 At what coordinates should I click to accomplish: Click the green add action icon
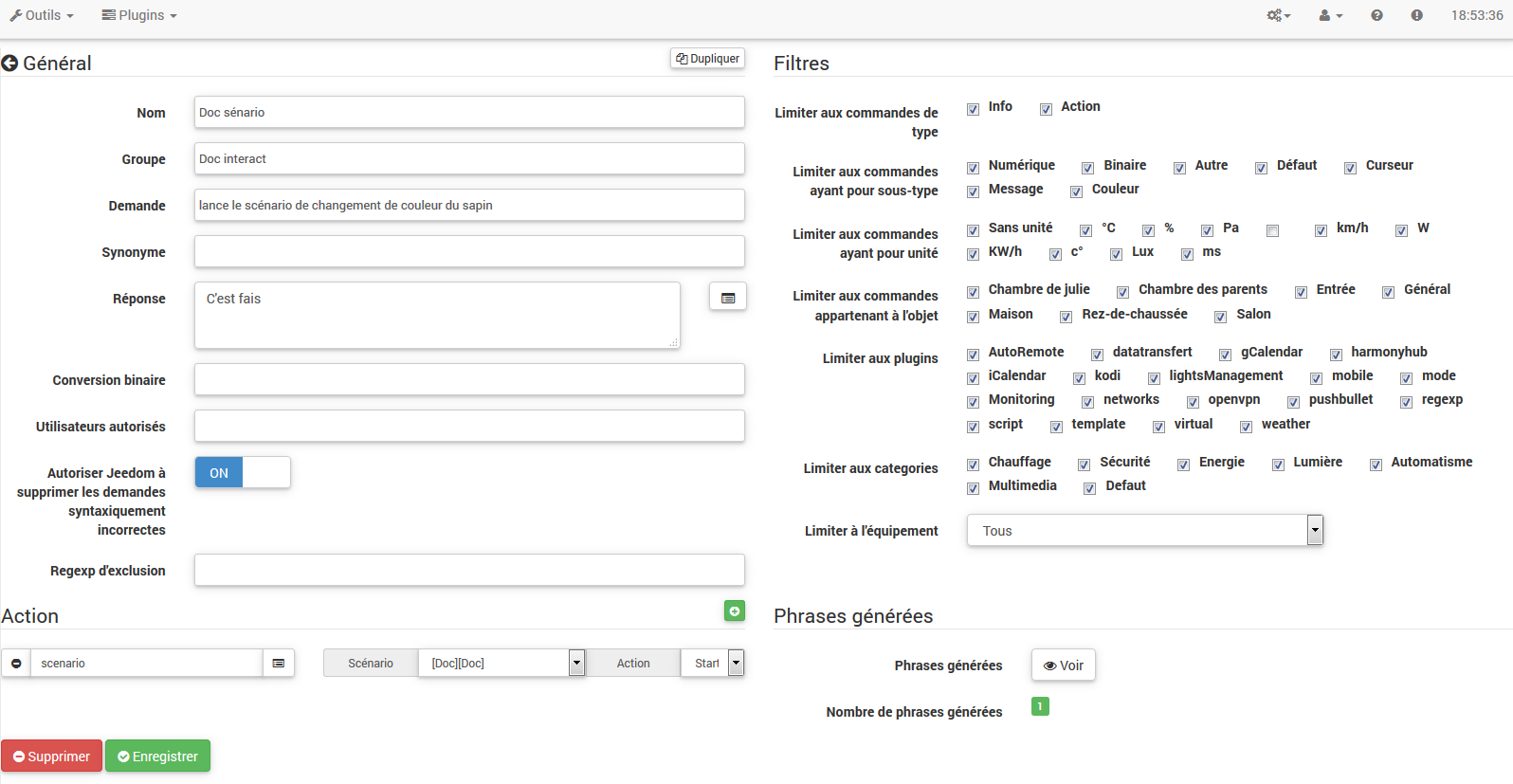click(x=734, y=611)
